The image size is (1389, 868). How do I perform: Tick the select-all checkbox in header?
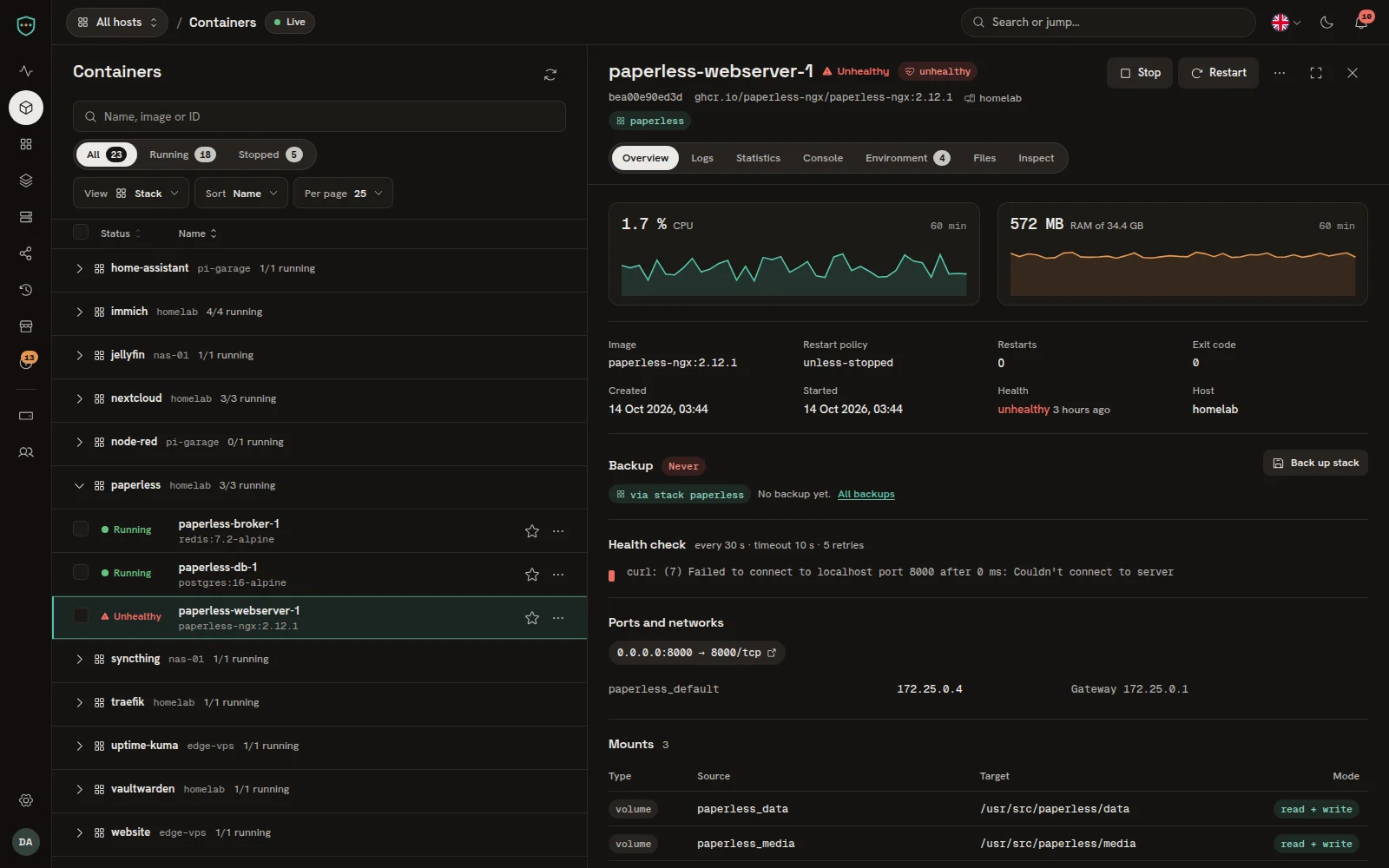point(81,233)
